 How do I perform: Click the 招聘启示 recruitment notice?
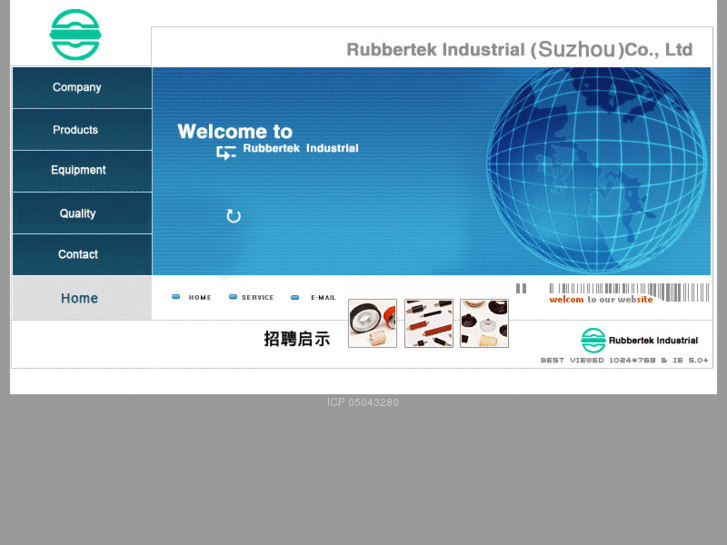click(297, 339)
